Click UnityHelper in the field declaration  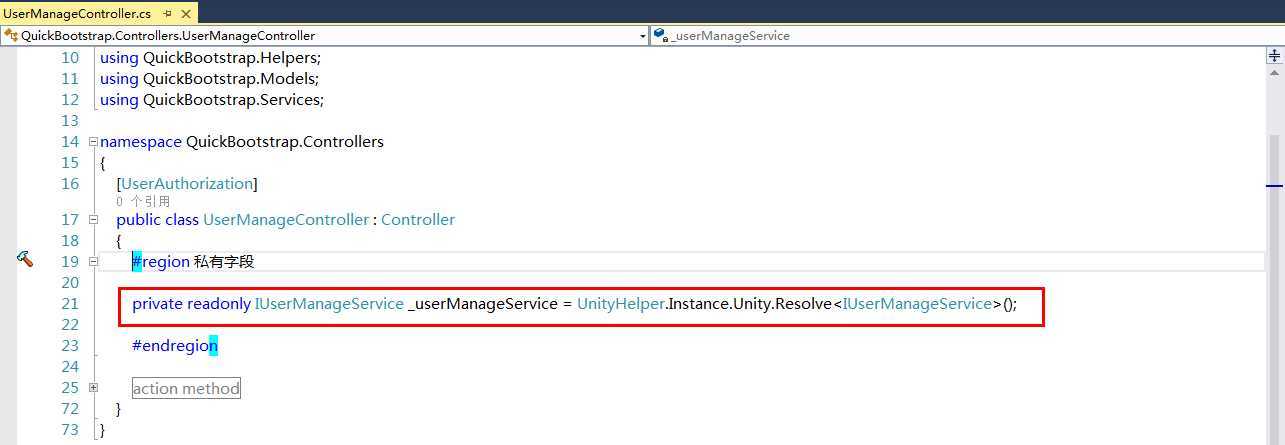click(x=621, y=304)
